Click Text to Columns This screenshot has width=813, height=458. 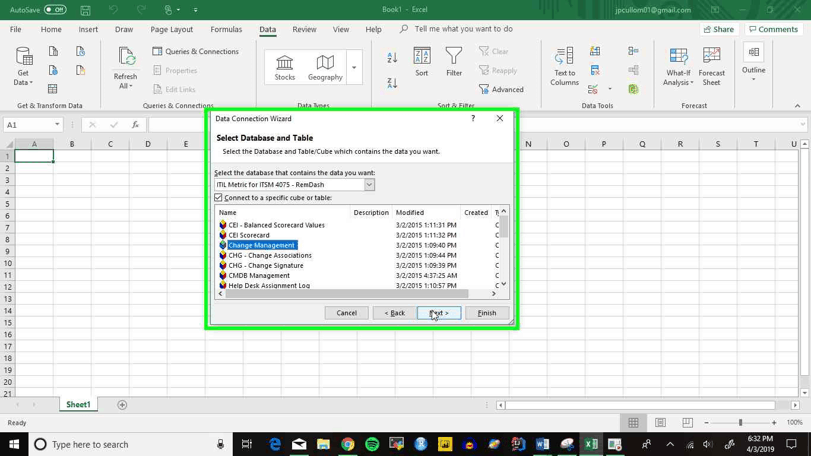point(564,66)
